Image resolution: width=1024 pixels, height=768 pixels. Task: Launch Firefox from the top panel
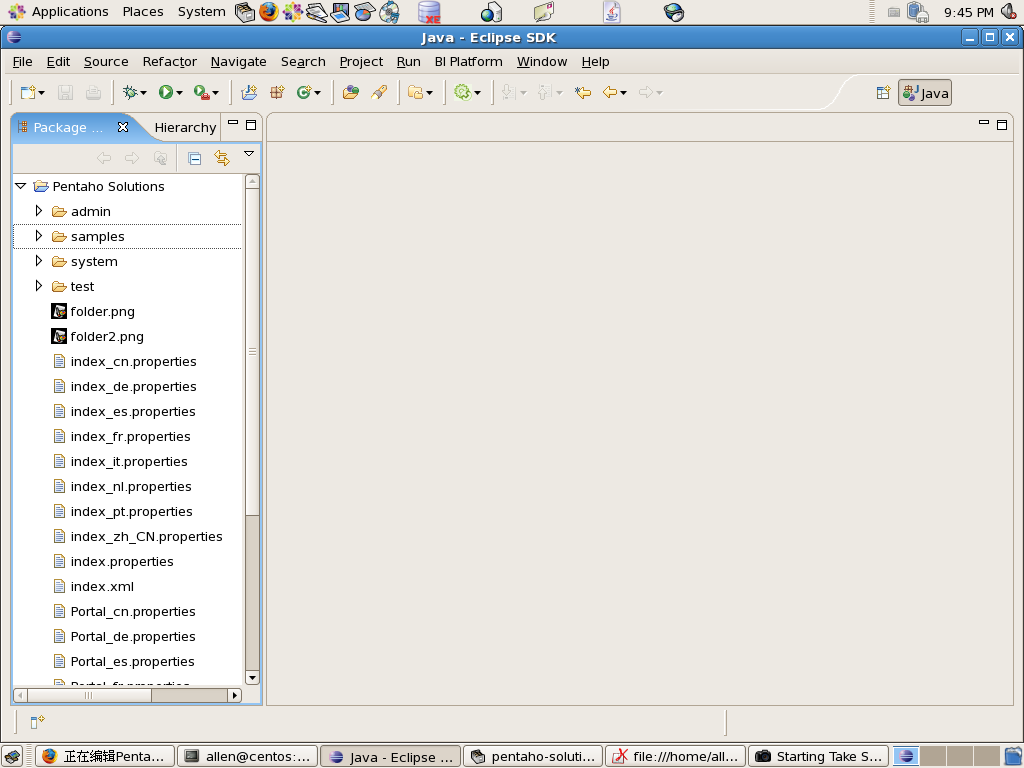(269, 12)
